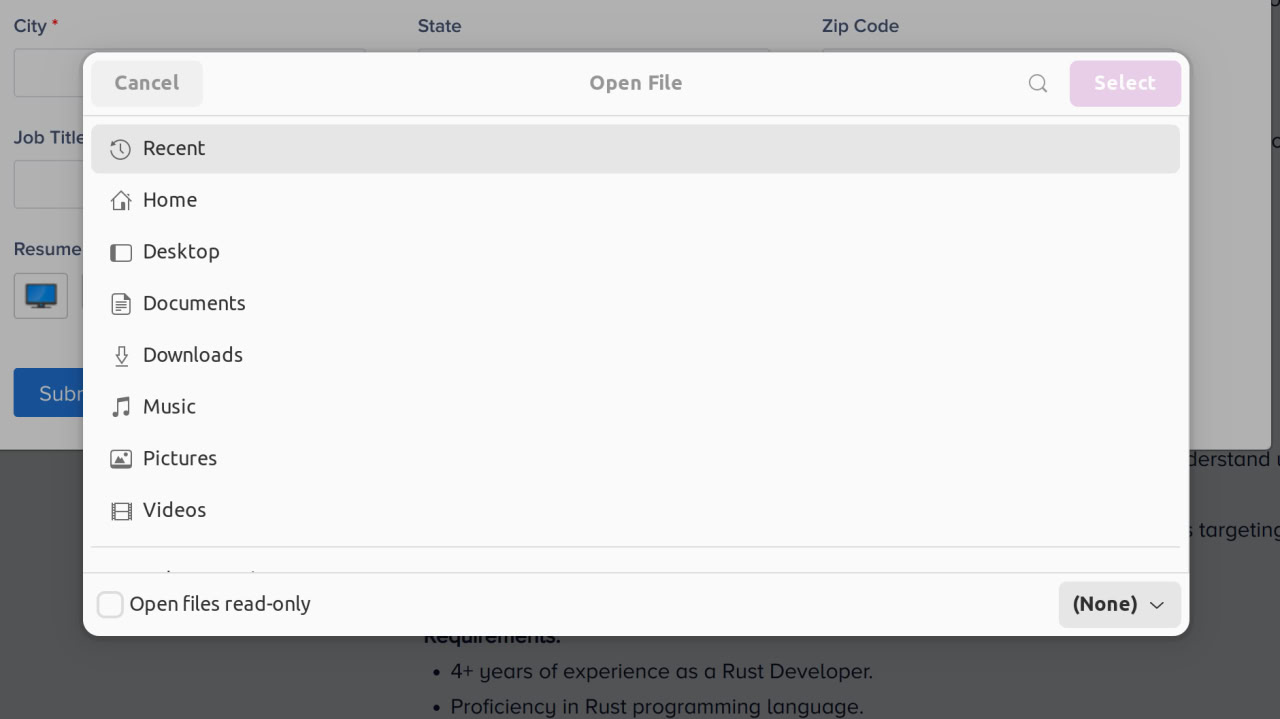Click the Videos film icon
Viewport: 1280px width, 719px height.
[121, 511]
